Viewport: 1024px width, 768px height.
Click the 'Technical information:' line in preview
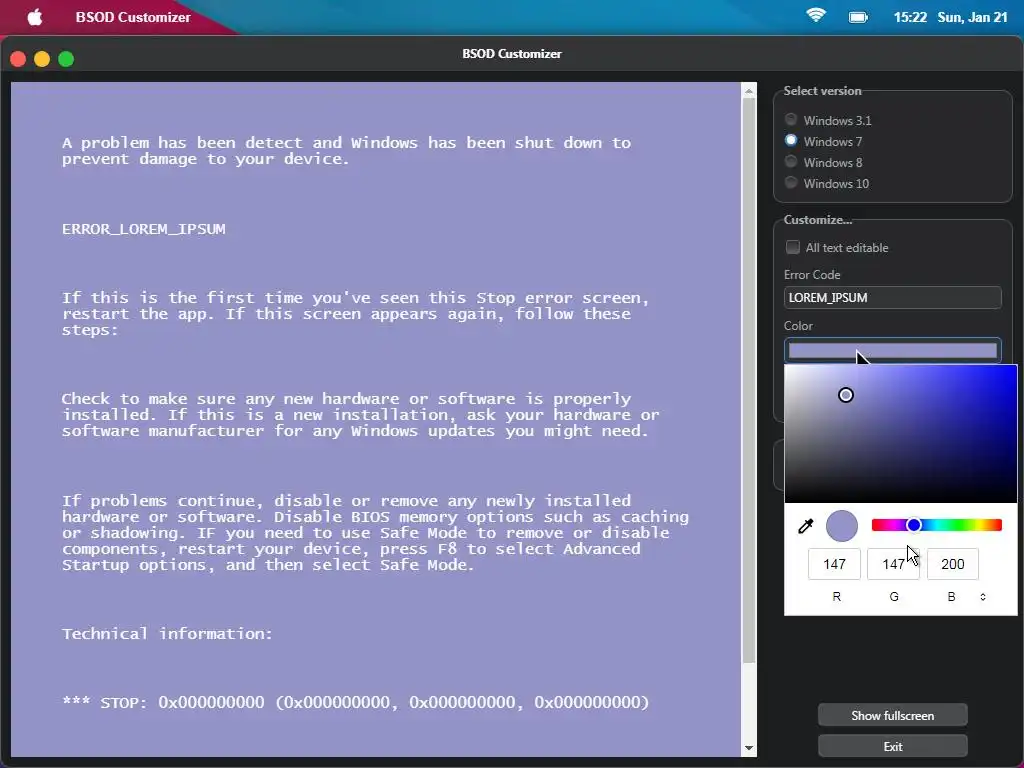click(167, 633)
